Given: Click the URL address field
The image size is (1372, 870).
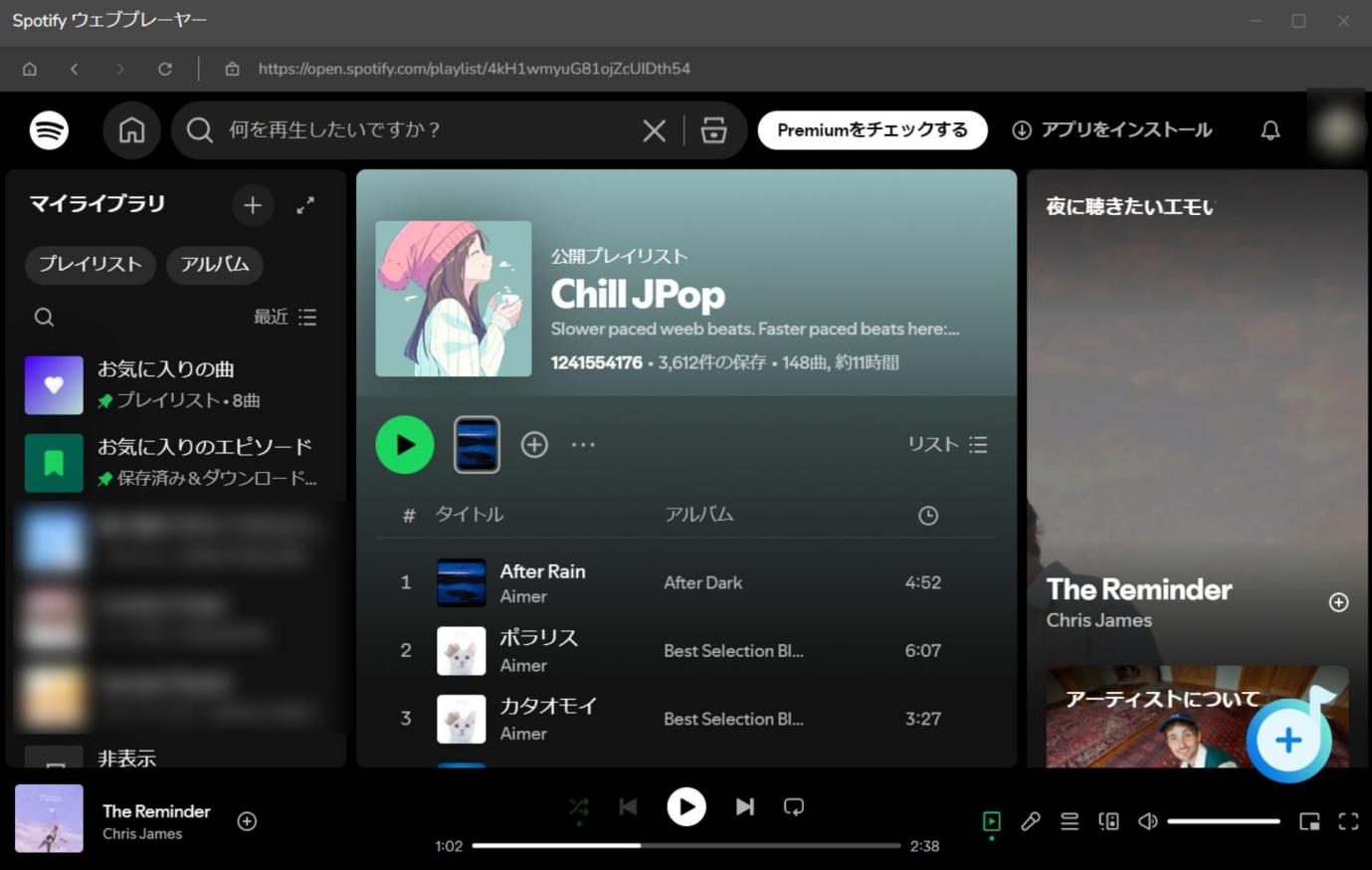Looking at the screenshot, I should pos(474,69).
